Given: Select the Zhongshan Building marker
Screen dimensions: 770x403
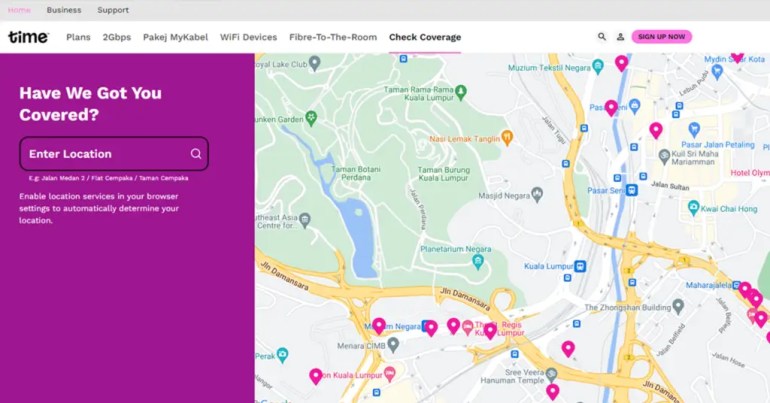Looking at the screenshot, I should tap(678, 307).
